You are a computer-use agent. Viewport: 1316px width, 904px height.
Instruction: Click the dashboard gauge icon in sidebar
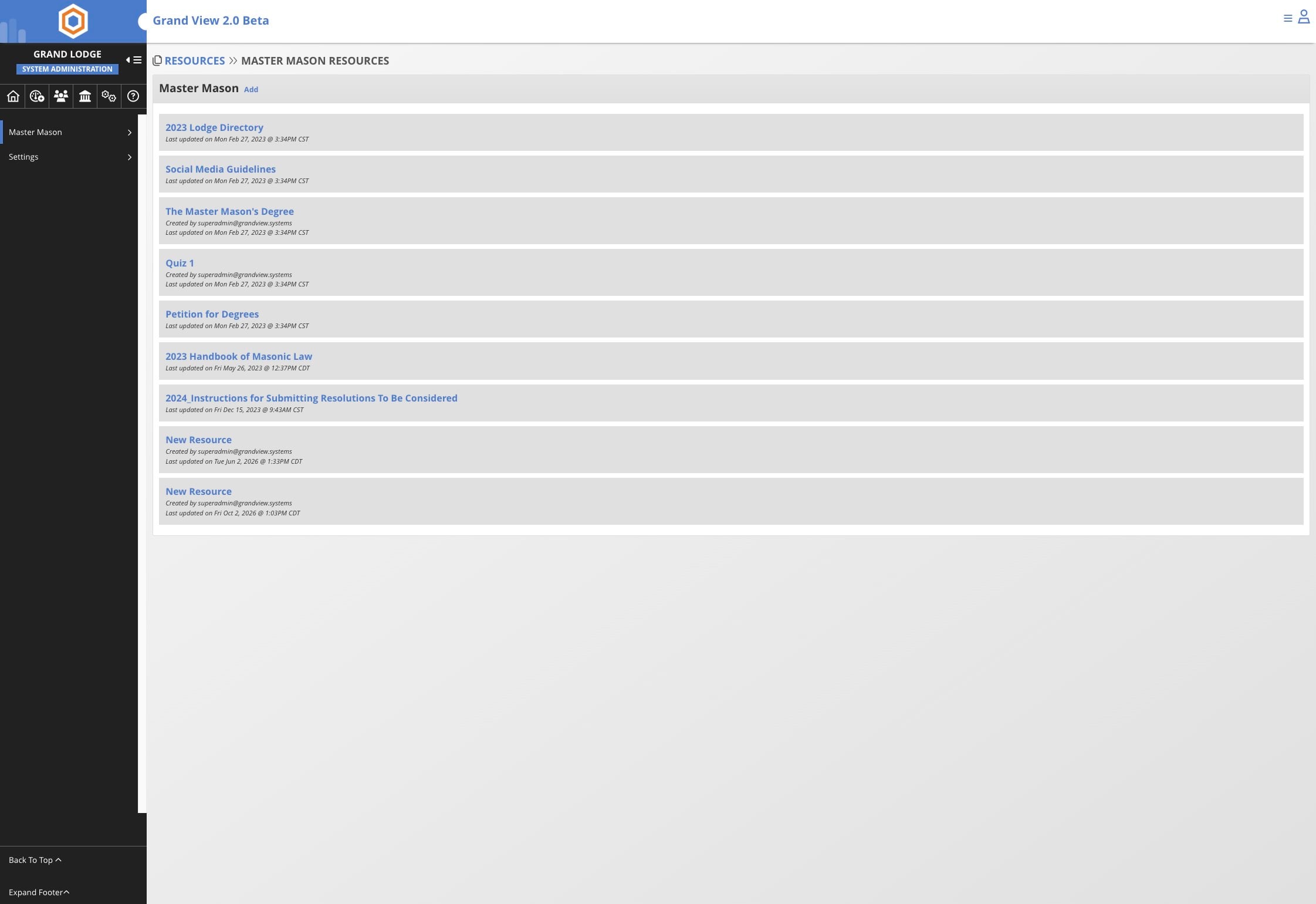point(37,96)
